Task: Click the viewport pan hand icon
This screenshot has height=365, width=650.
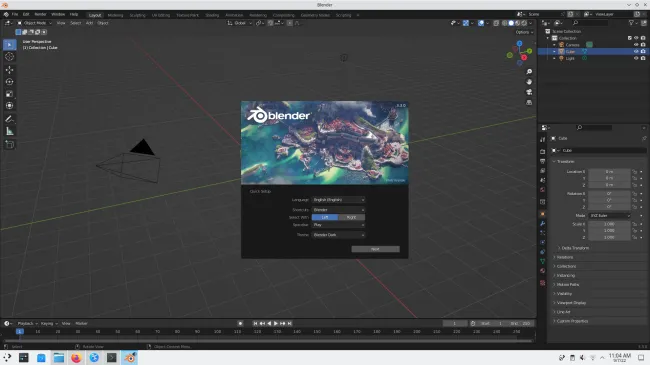Action: [529, 82]
